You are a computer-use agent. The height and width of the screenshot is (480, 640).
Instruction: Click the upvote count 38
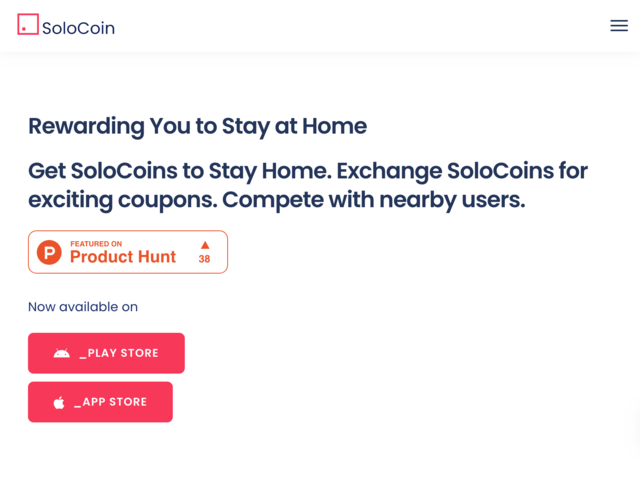(x=204, y=259)
